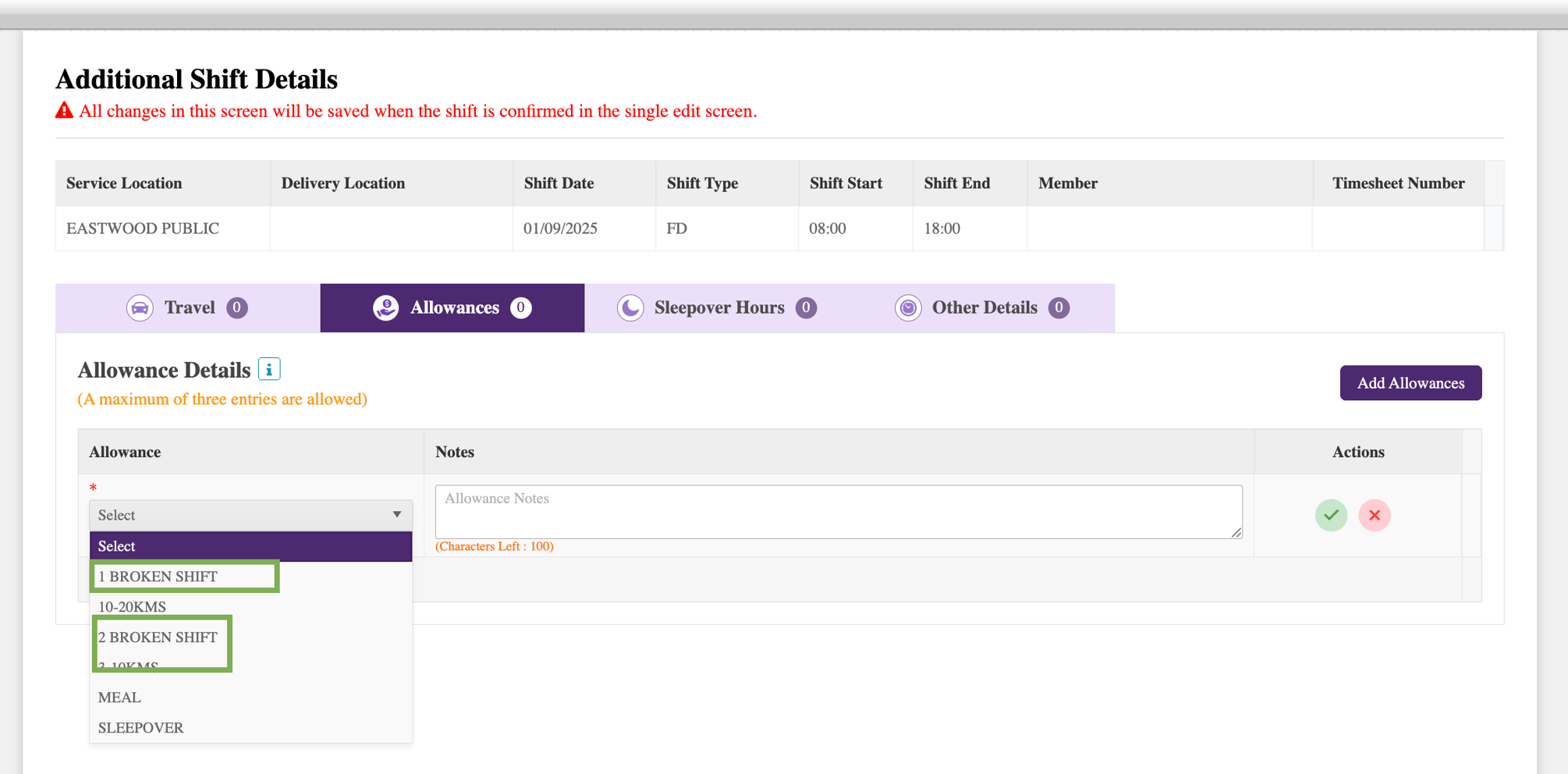This screenshot has height=774, width=1568.
Task: Click the Allowances hand-coin icon
Action: (385, 307)
